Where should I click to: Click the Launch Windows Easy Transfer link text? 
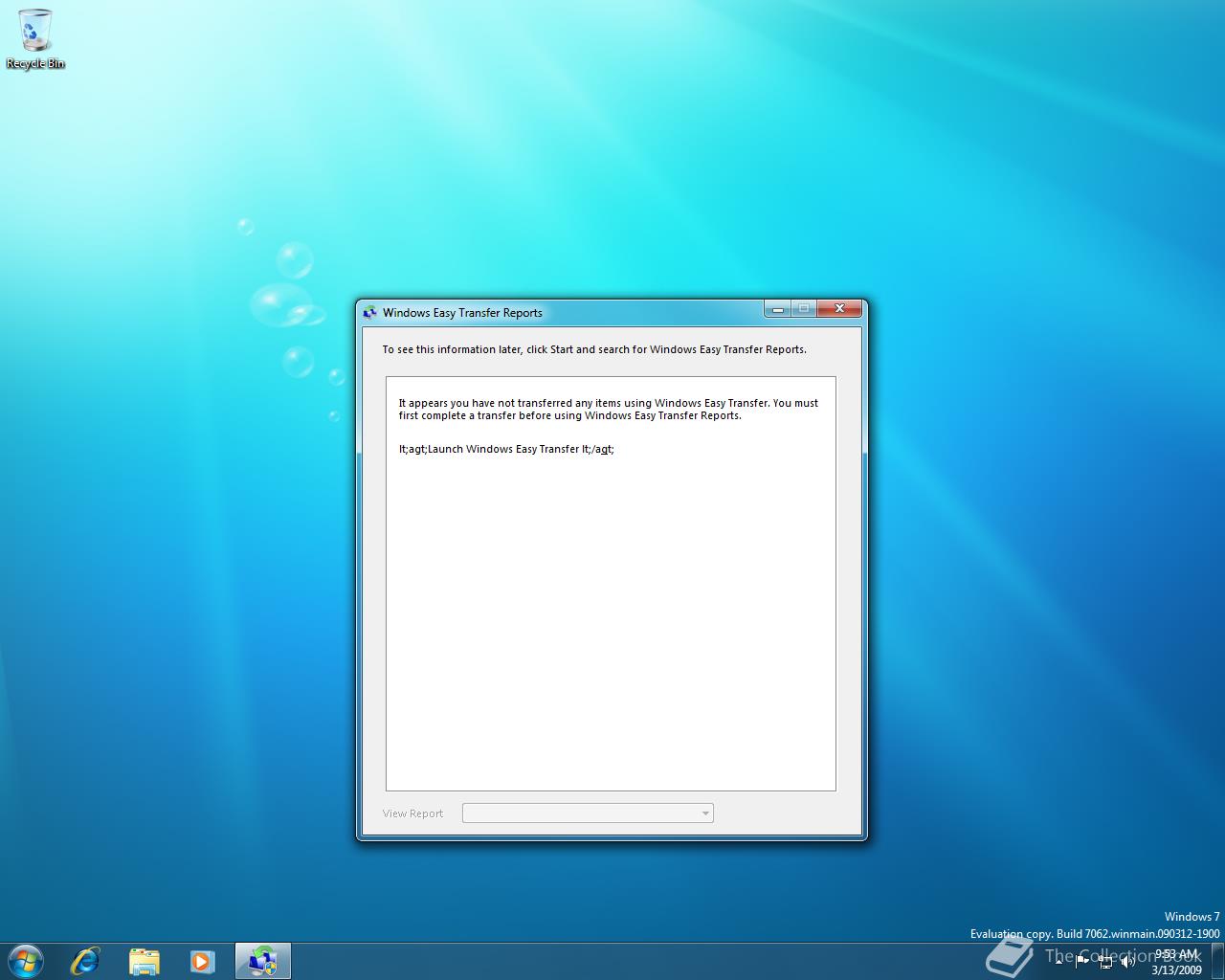coord(506,449)
